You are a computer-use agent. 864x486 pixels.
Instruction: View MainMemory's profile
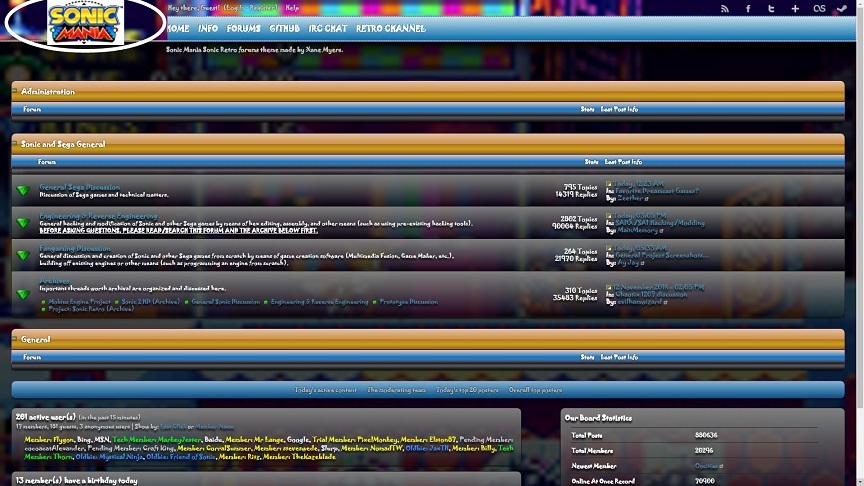(638, 230)
